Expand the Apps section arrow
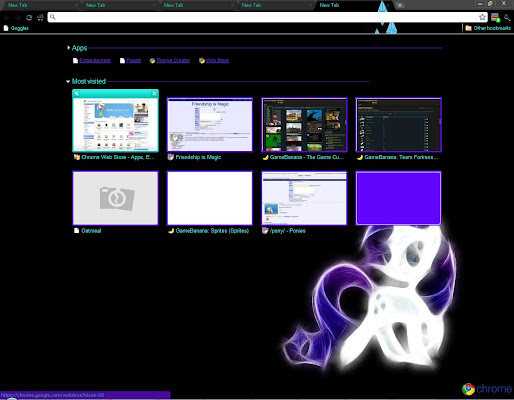Viewport: 514px width, 400px height. 68,48
